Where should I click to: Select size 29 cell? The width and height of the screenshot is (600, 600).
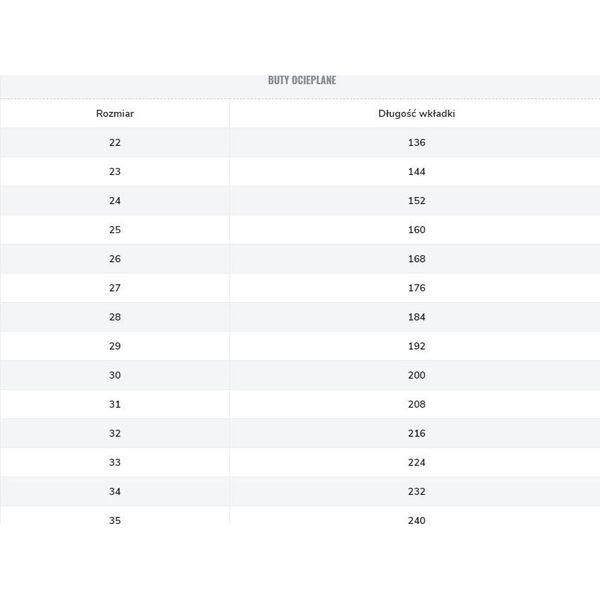tap(115, 346)
